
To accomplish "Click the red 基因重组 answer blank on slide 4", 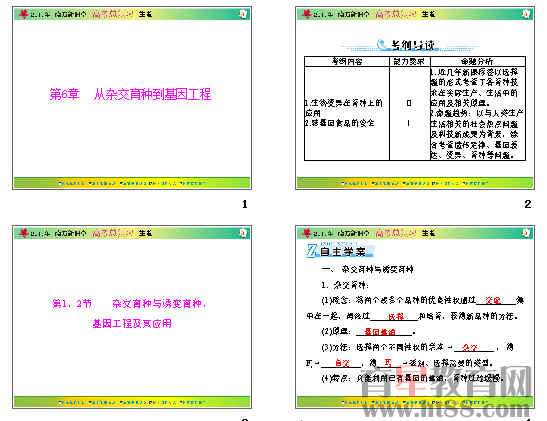I will (x=380, y=332).
